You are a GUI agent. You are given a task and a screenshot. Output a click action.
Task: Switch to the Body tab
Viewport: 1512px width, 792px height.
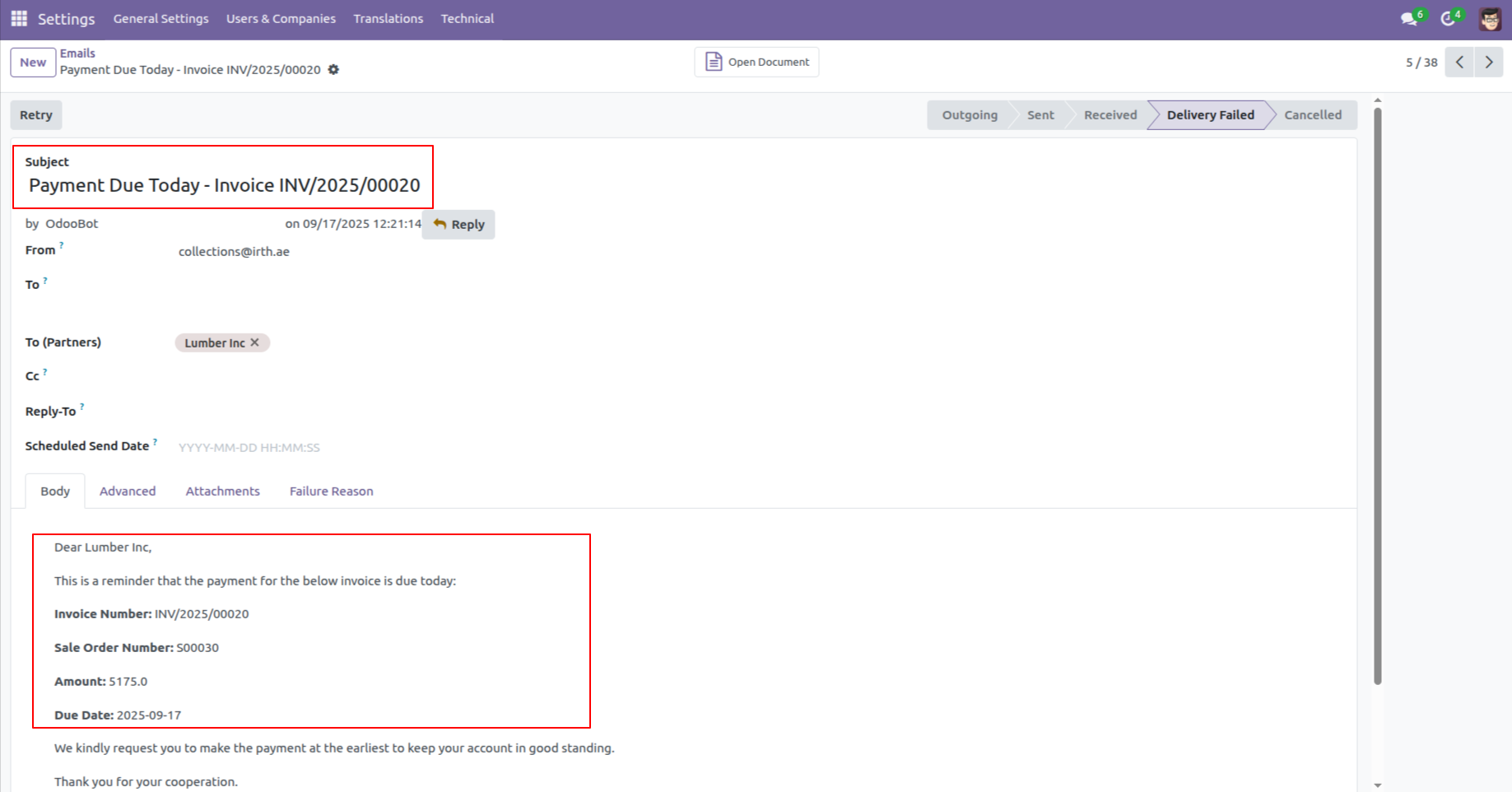tap(55, 492)
